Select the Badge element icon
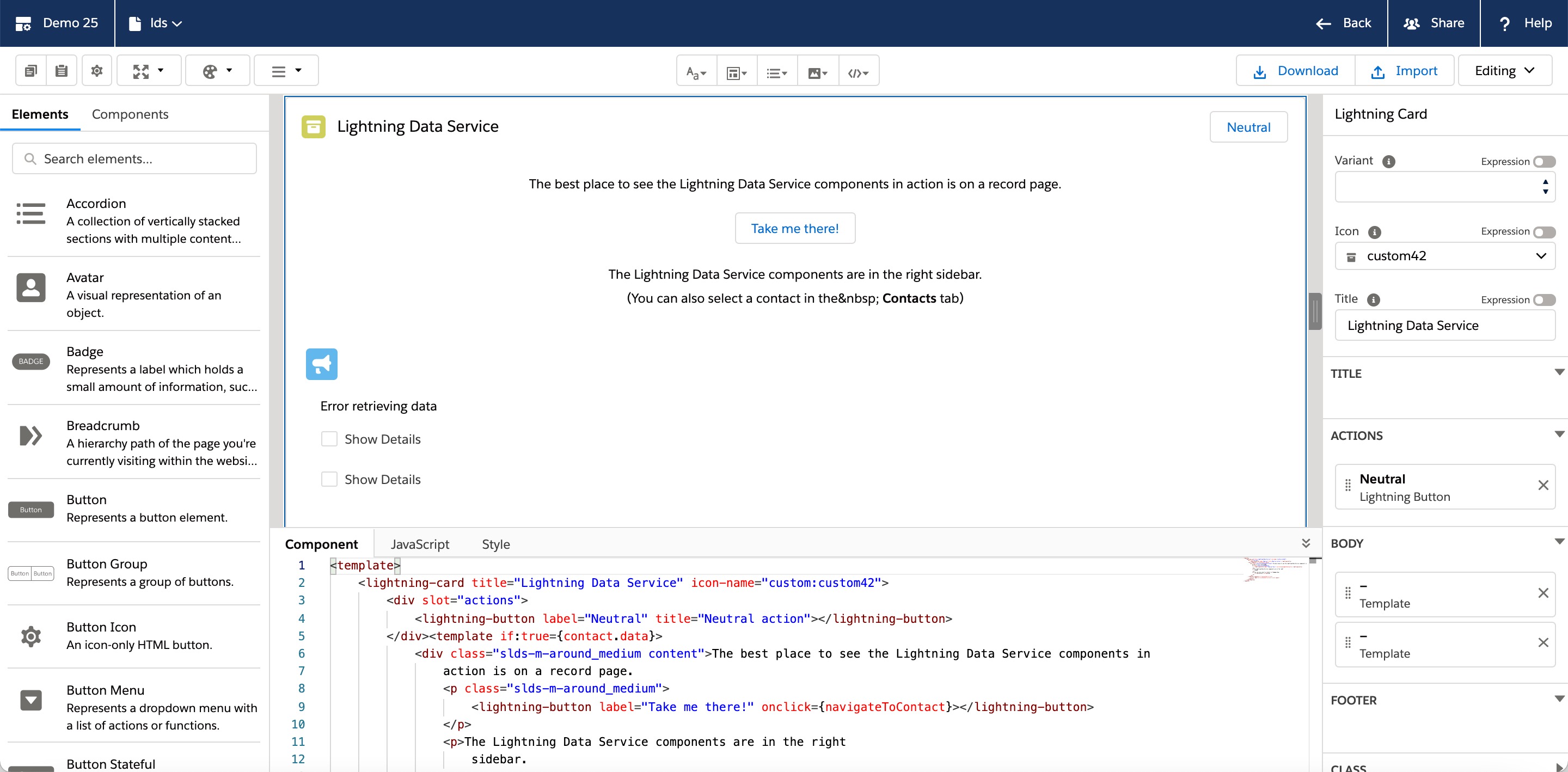1568x772 pixels. 31,361
